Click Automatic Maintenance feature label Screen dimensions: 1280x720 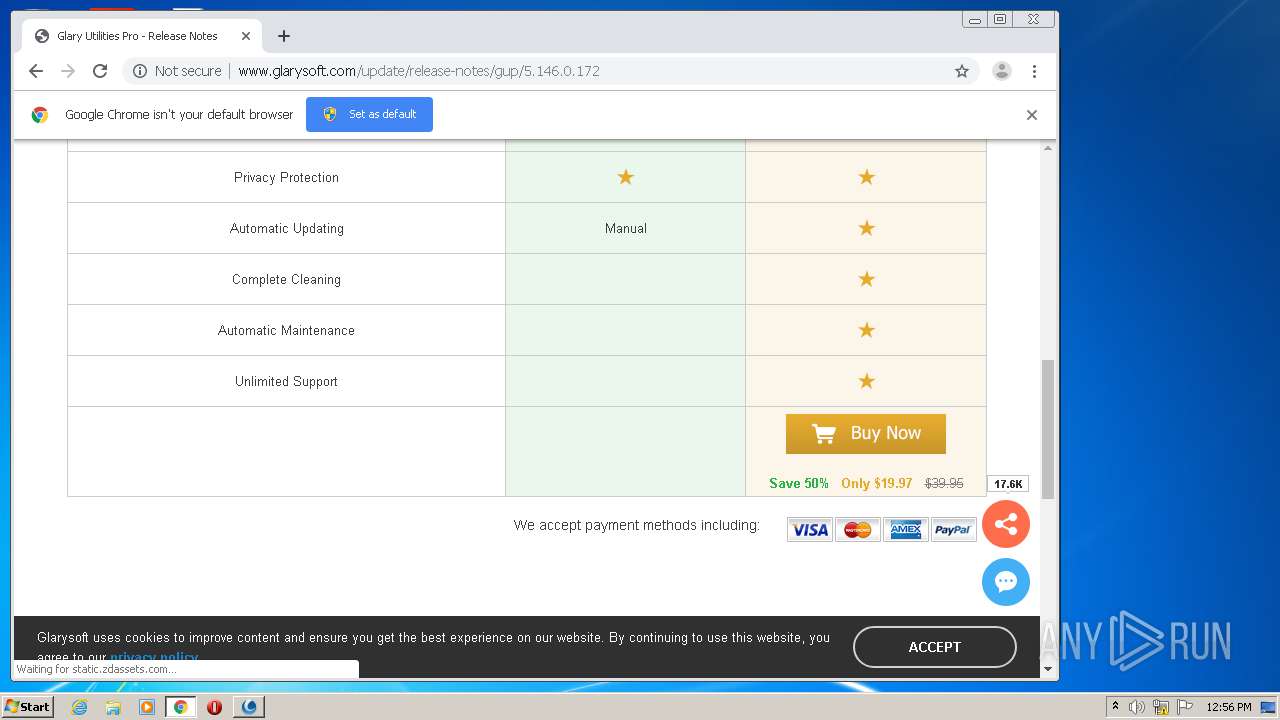pos(286,330)
